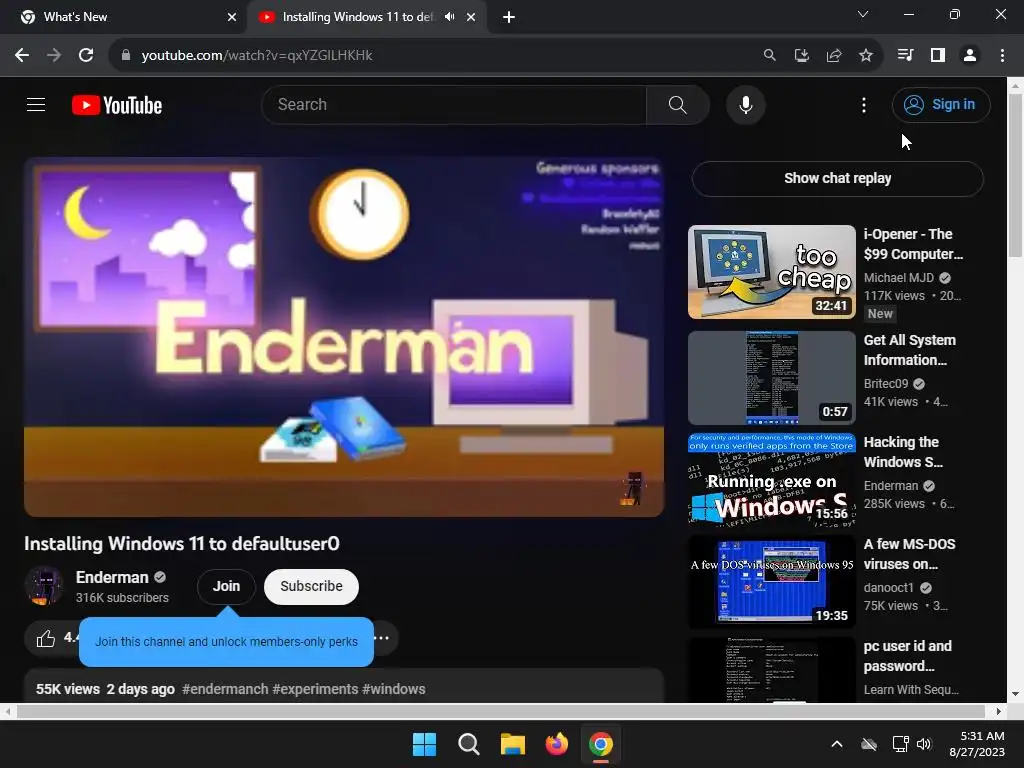The image size is (1024, 768).
Task: Click Show chat replay
Action: click(838, 178)
